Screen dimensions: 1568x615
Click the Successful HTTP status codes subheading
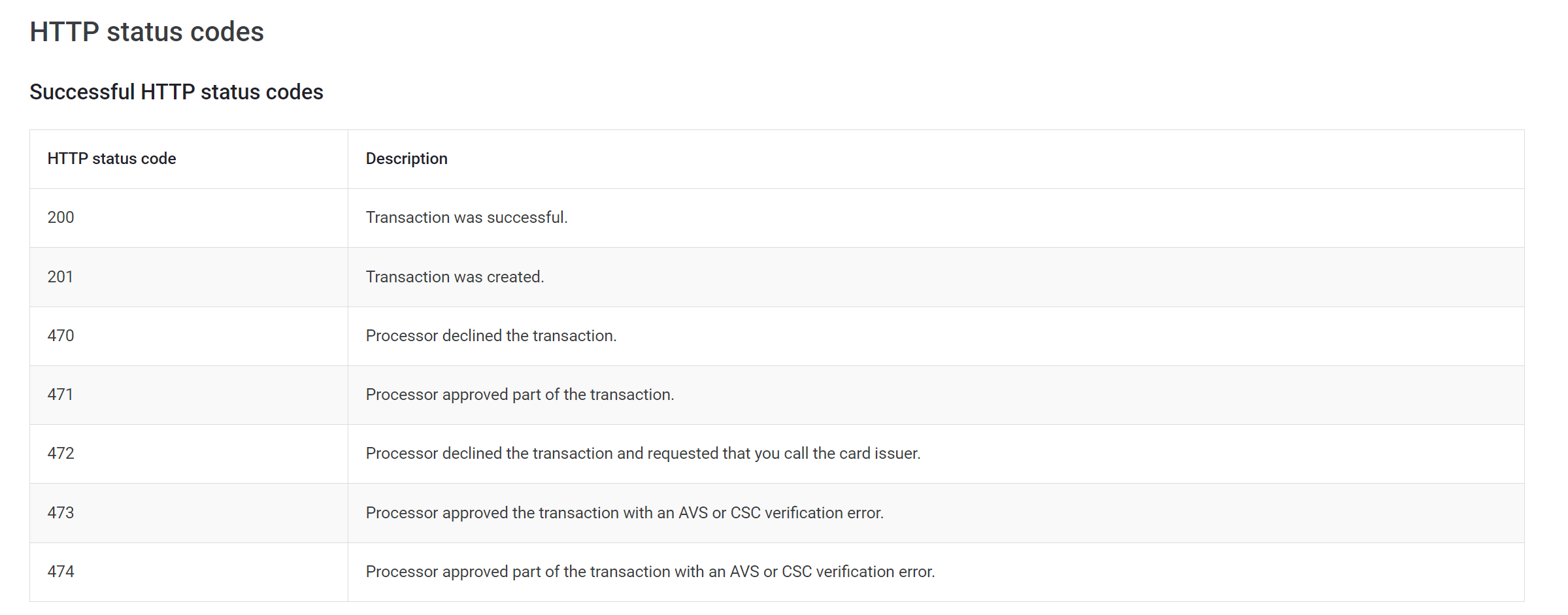(x=176, y=92)
